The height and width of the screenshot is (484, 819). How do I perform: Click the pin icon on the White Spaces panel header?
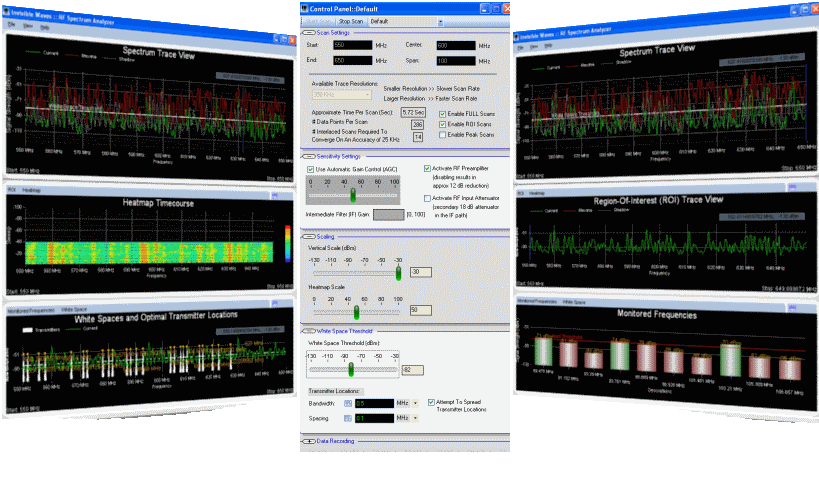coord(275,303)
